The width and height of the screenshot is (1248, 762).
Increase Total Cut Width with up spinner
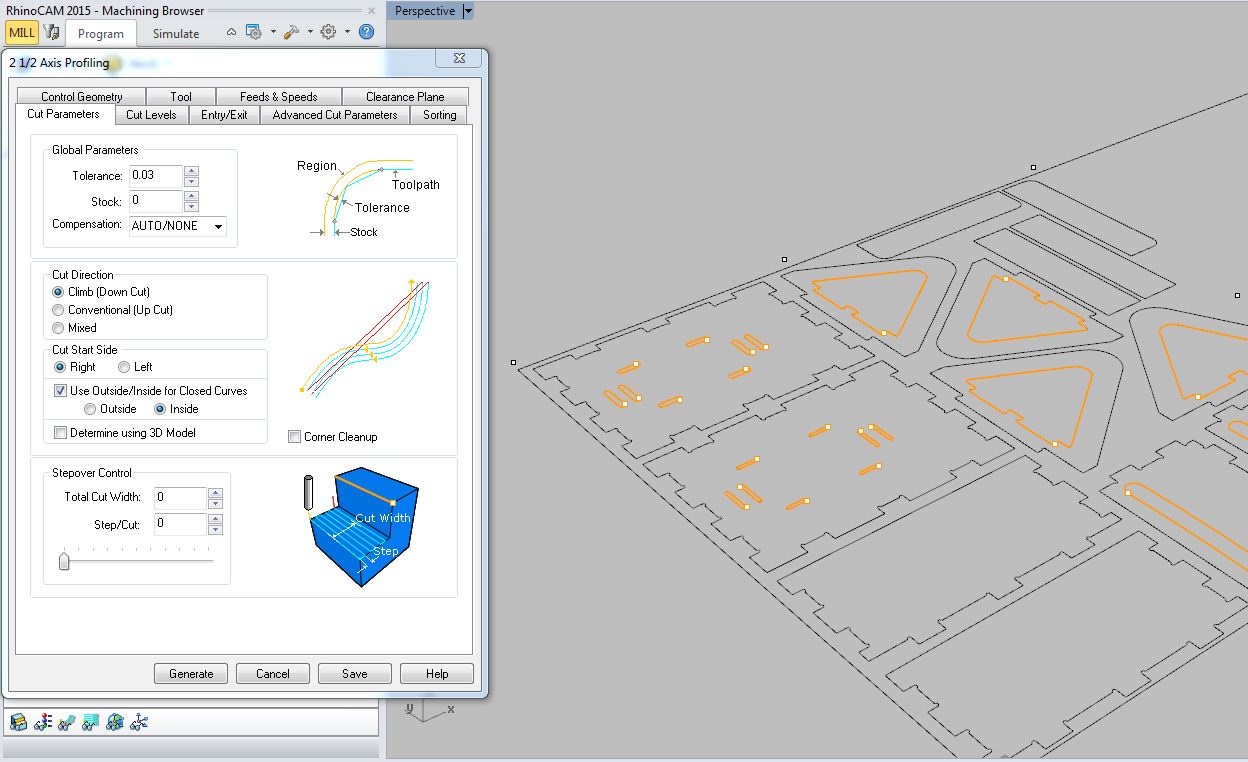coord(216,492)
